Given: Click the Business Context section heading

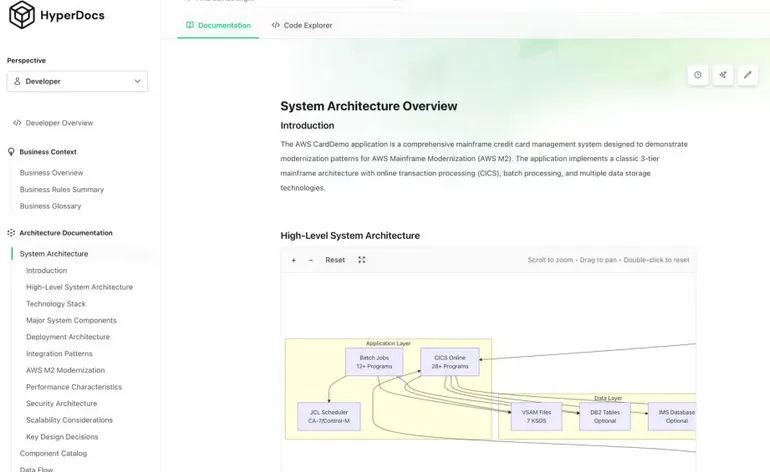Looking at the screenshot, I should [48, 152].
